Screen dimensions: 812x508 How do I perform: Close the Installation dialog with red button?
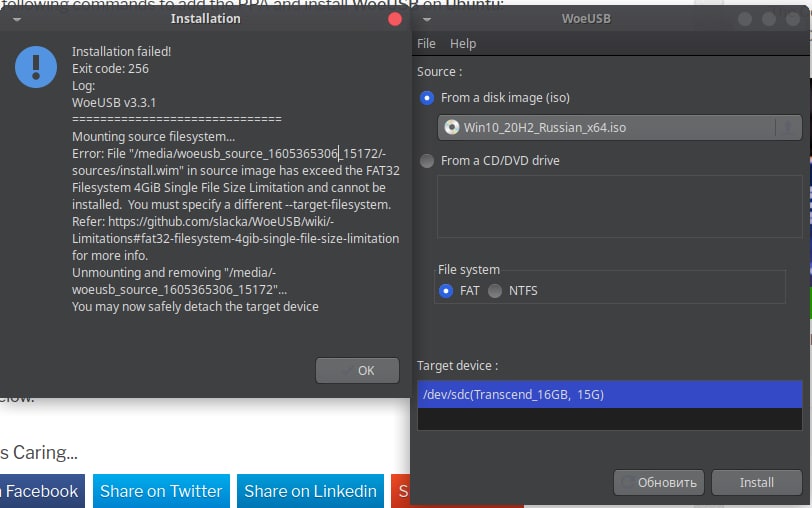tap(395, 19)
